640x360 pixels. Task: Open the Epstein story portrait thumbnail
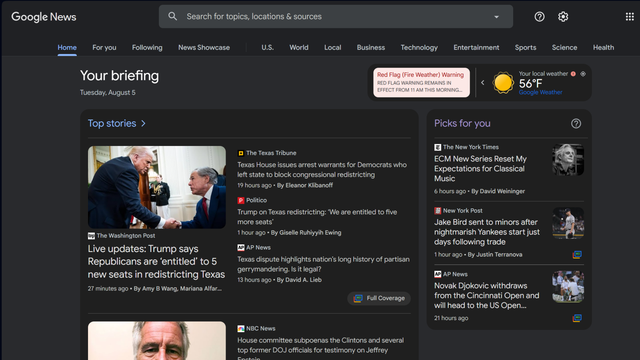[x=157, y=341]
